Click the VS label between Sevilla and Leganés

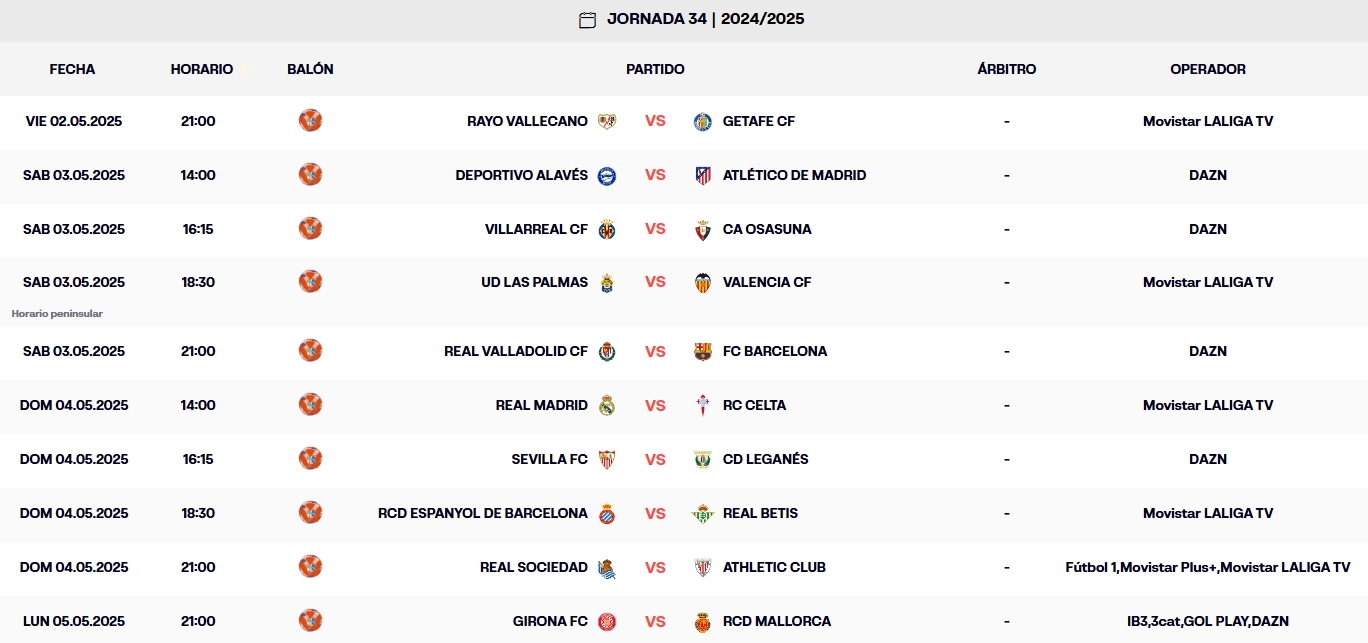(655, 459)
